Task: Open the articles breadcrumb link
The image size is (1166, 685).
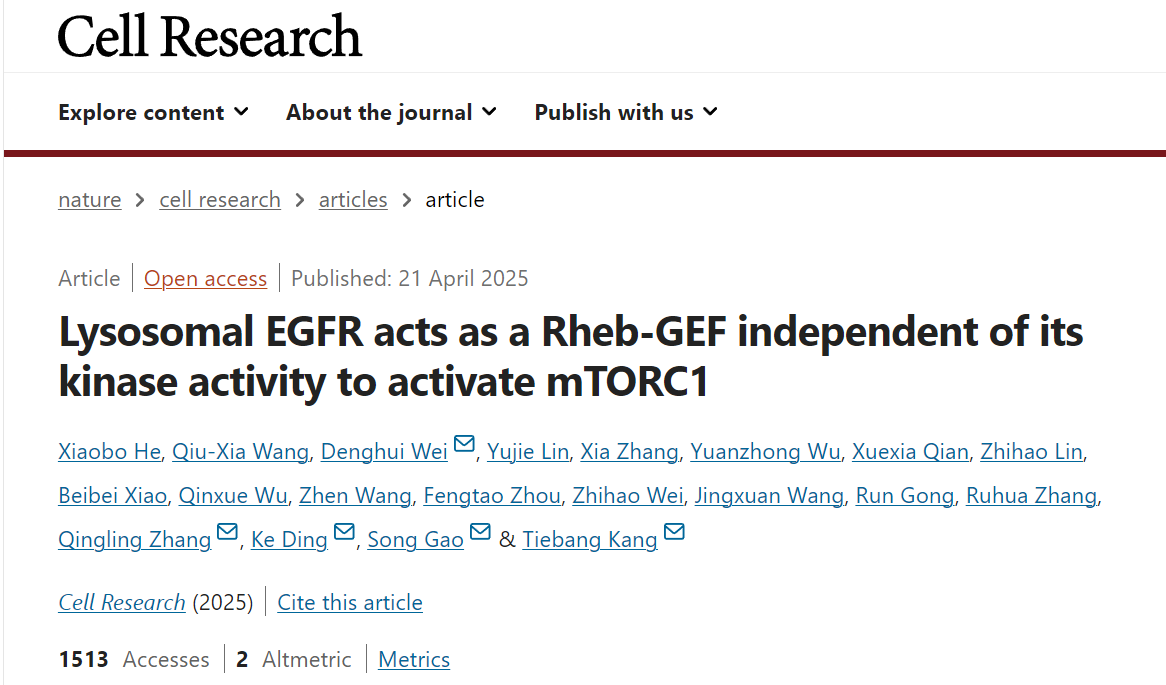Action: click(x=353, y=200)
